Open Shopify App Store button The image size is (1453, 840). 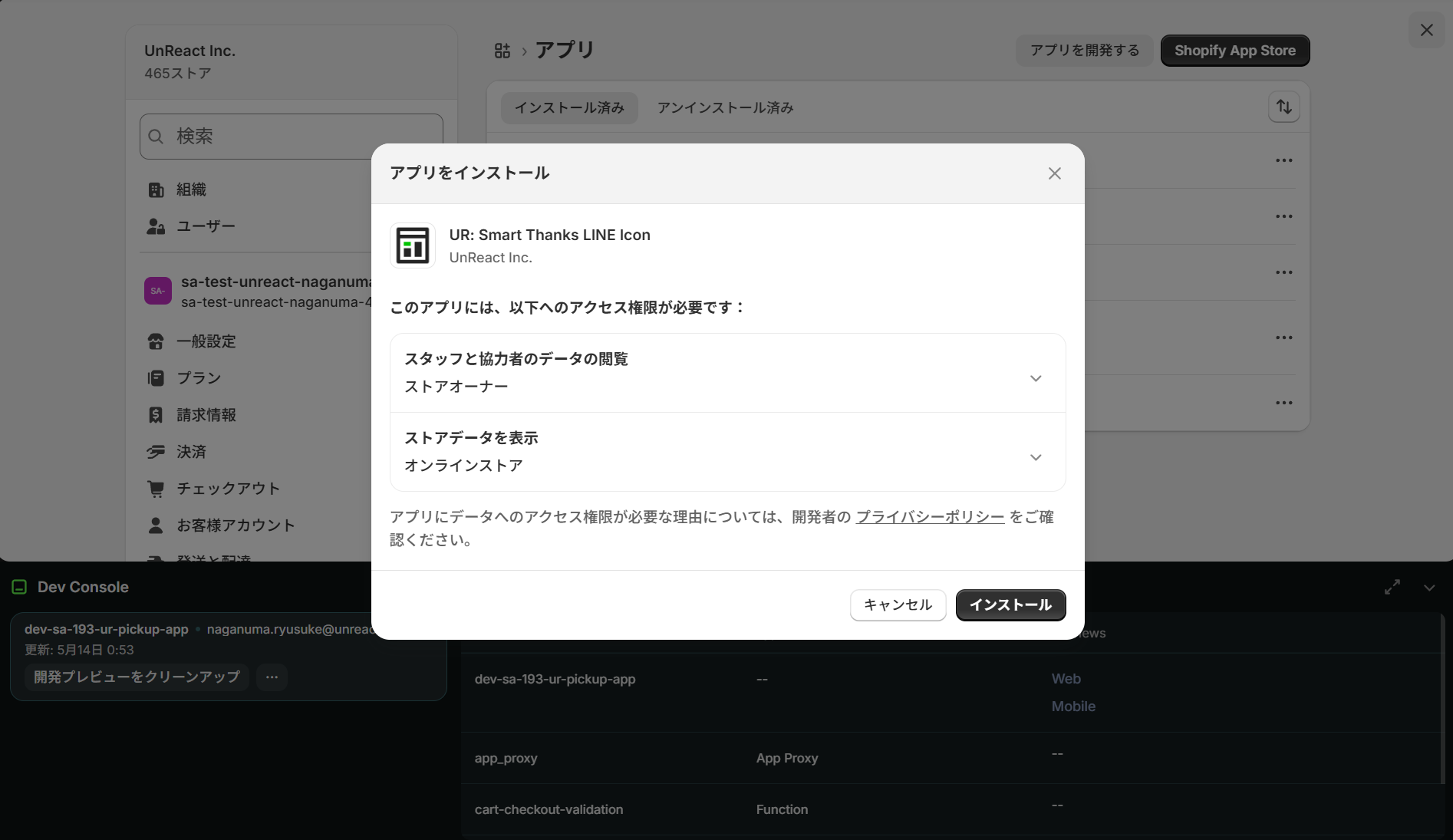(1235, 51)
